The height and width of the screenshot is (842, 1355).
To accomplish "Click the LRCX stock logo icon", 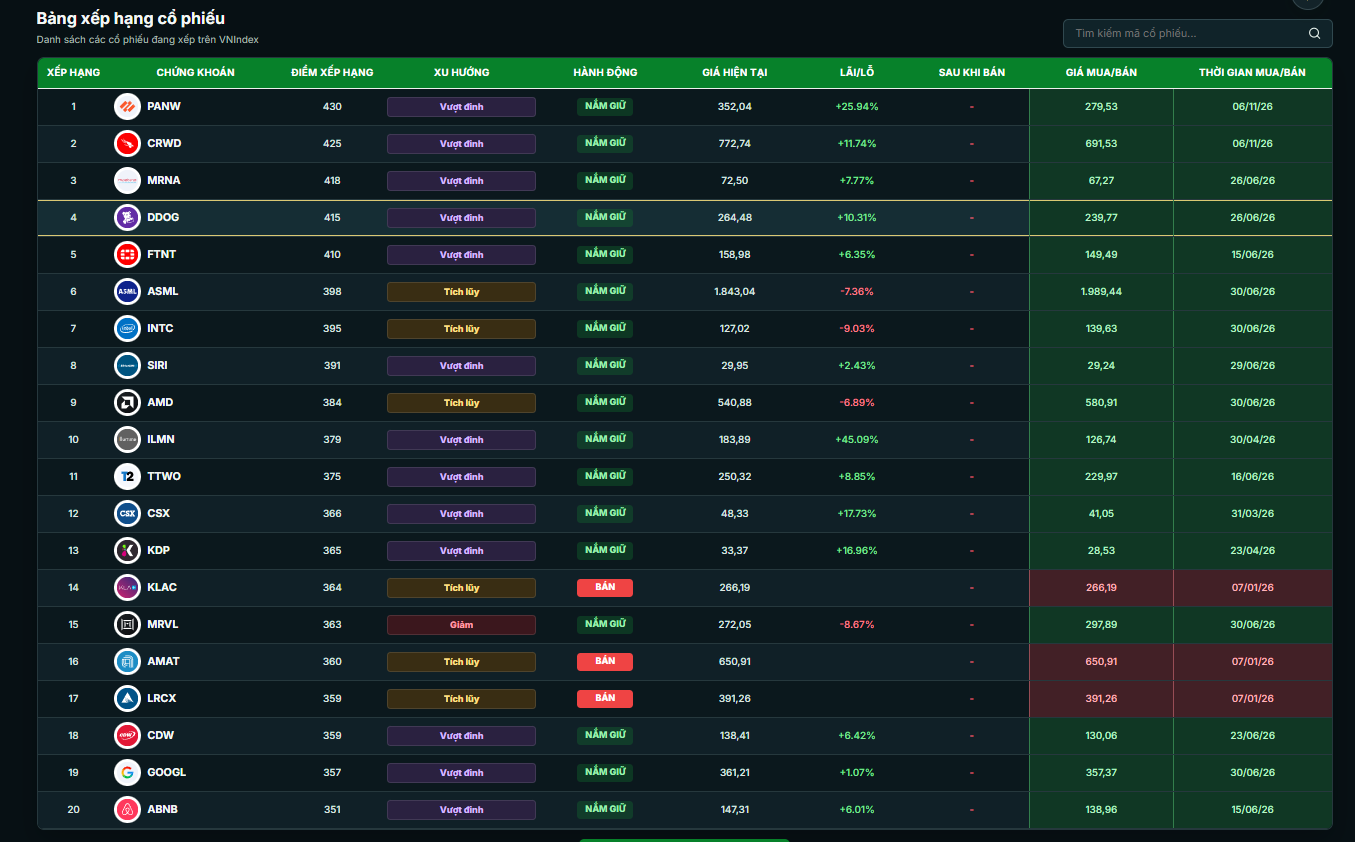I will [127, 698].
